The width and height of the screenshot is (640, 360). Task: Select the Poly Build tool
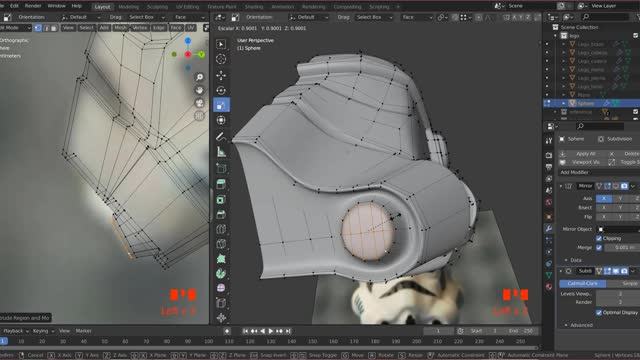[221, 259]
